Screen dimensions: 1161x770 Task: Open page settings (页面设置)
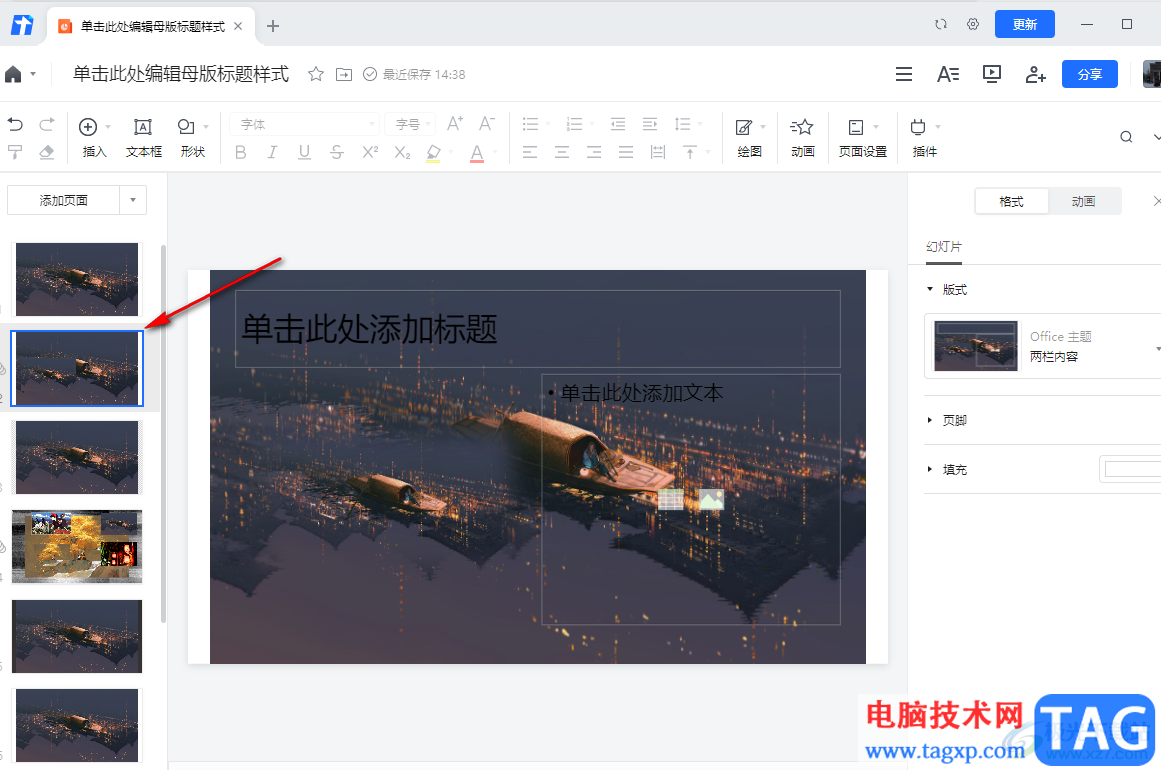[863, 138]
